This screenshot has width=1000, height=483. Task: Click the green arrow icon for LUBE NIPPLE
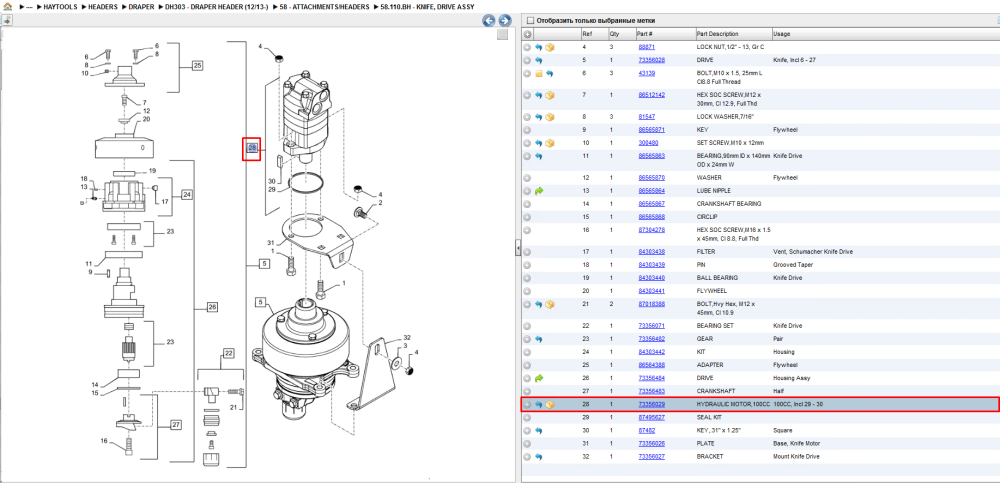538,191
